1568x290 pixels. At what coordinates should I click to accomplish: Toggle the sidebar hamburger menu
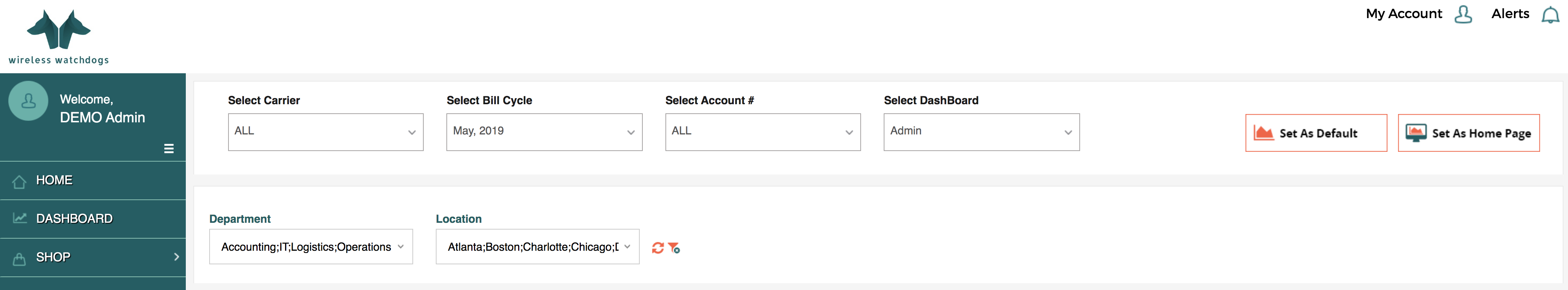point(169,149)
